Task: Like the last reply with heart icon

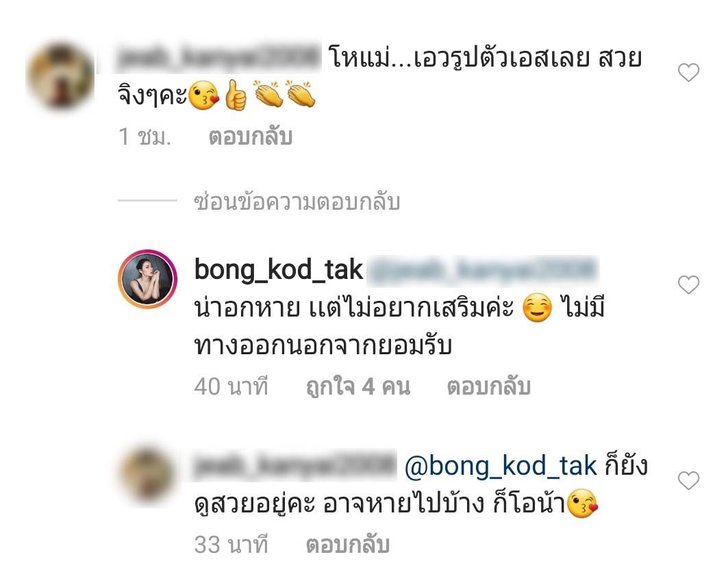Action: 689,480
